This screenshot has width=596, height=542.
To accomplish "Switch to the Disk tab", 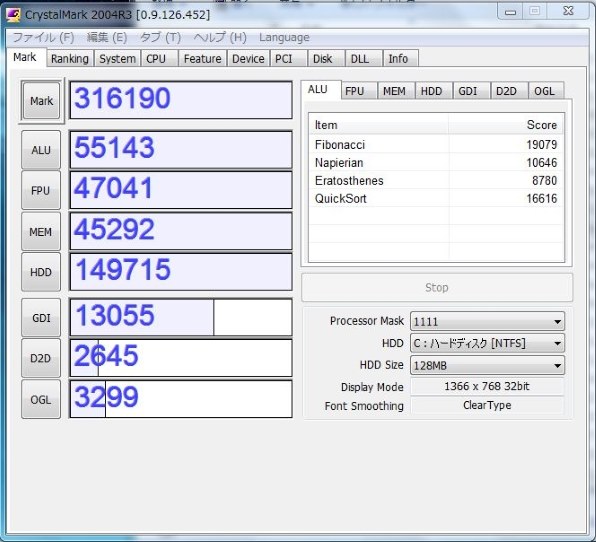I will click(x=326, y=59).
